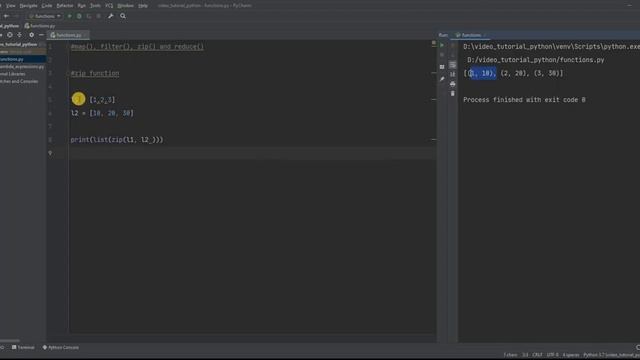Click the up arrow icon in Run panel
Image resolution: width=640 pixels, height=360 pixels.
[x=453, y=45]
